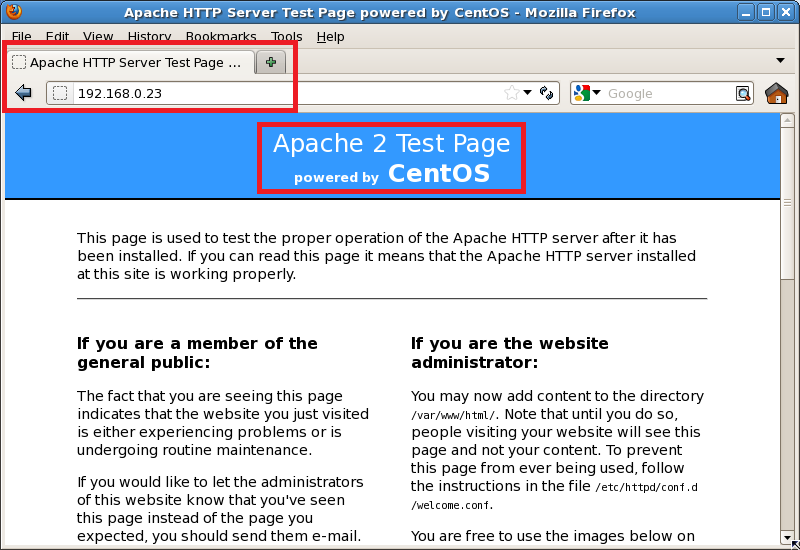800x550 pixels.
Task: Minimize the Firefox window
Action: click(745, 12)
